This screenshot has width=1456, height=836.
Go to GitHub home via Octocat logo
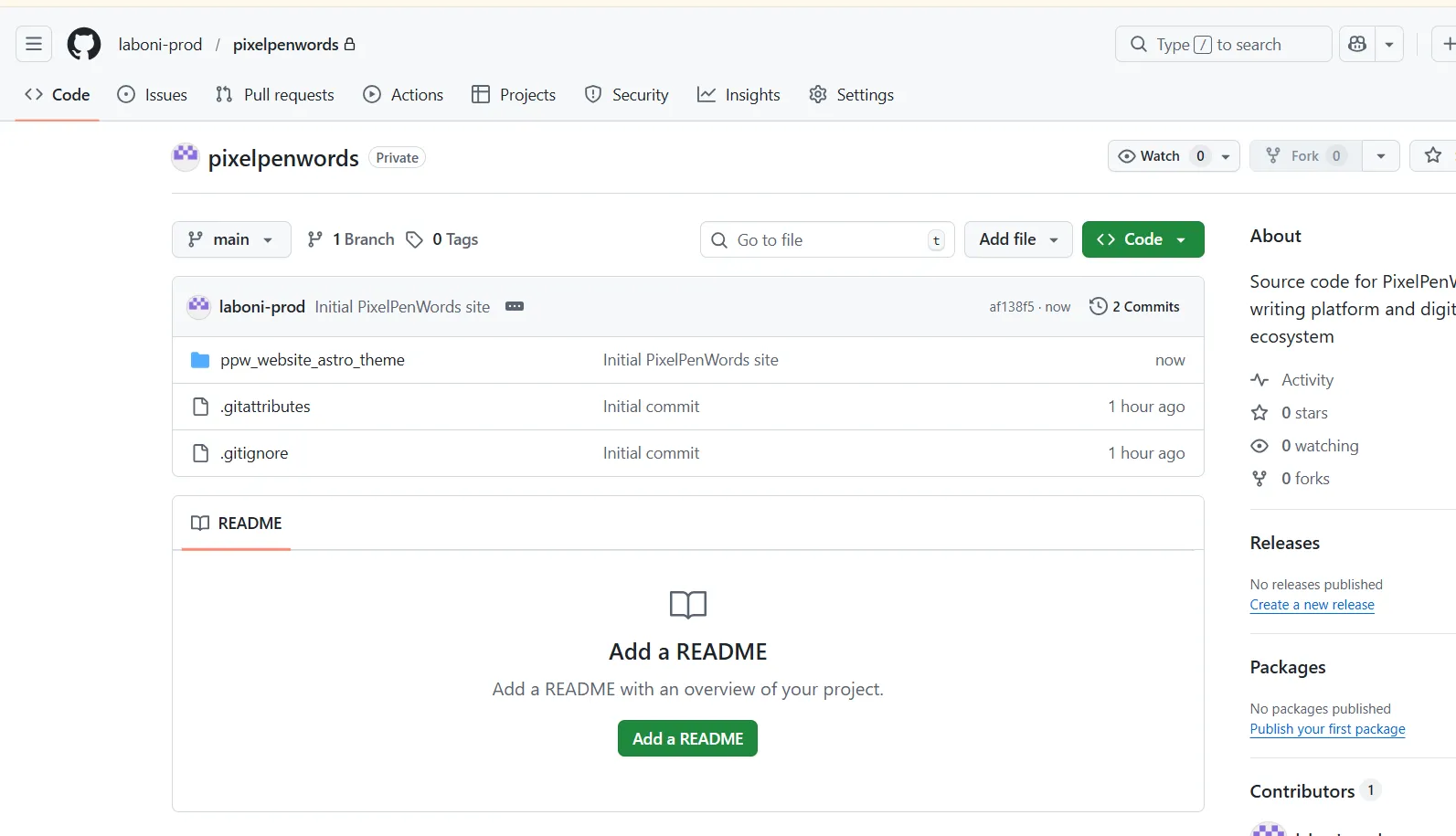click(84, 44)
